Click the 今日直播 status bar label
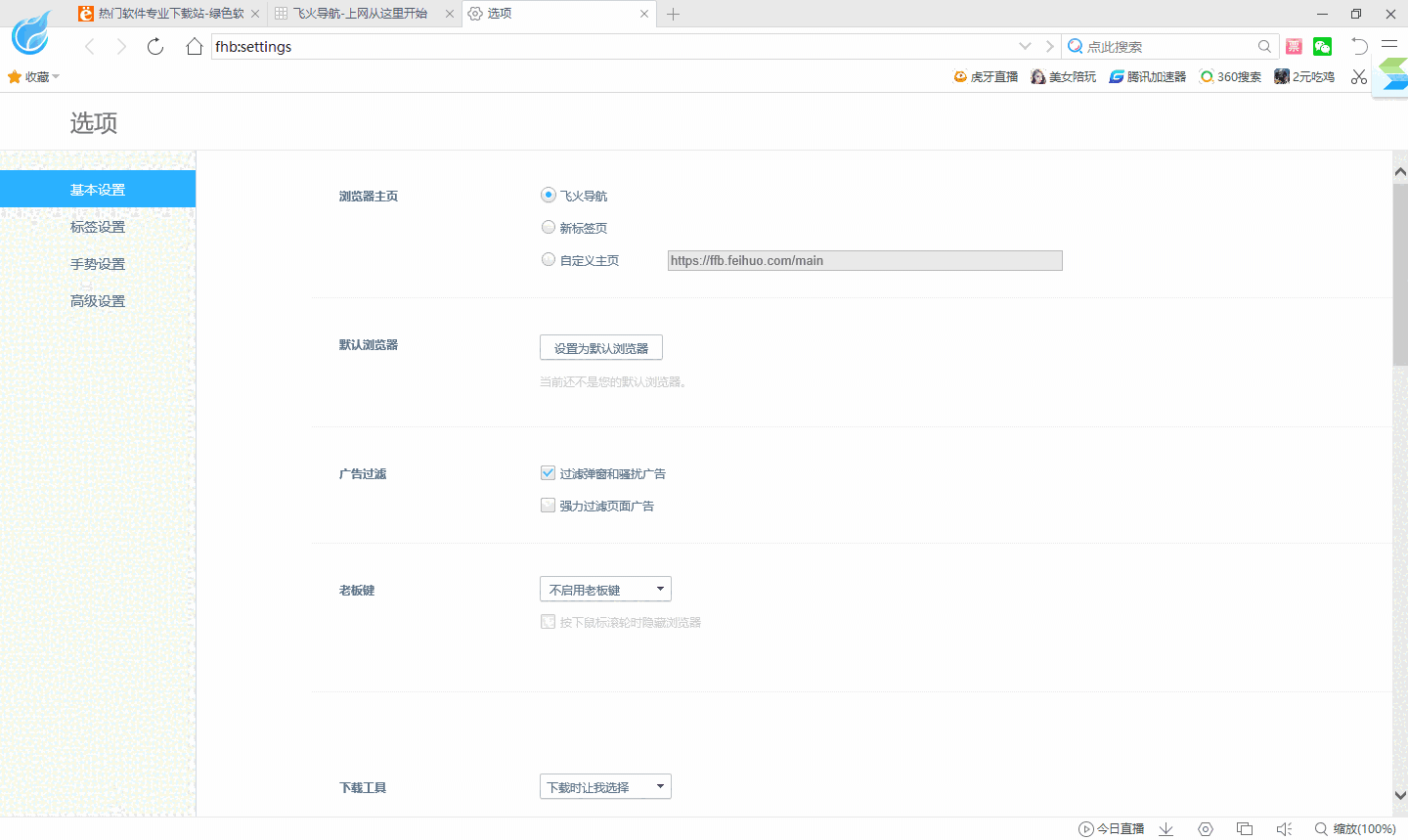This screenshot has height=840, width=1408. pos(1121,829)
